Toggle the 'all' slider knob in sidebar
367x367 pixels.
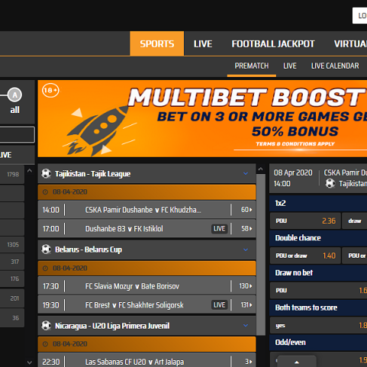pyautogui.click(x=15, y=95)
